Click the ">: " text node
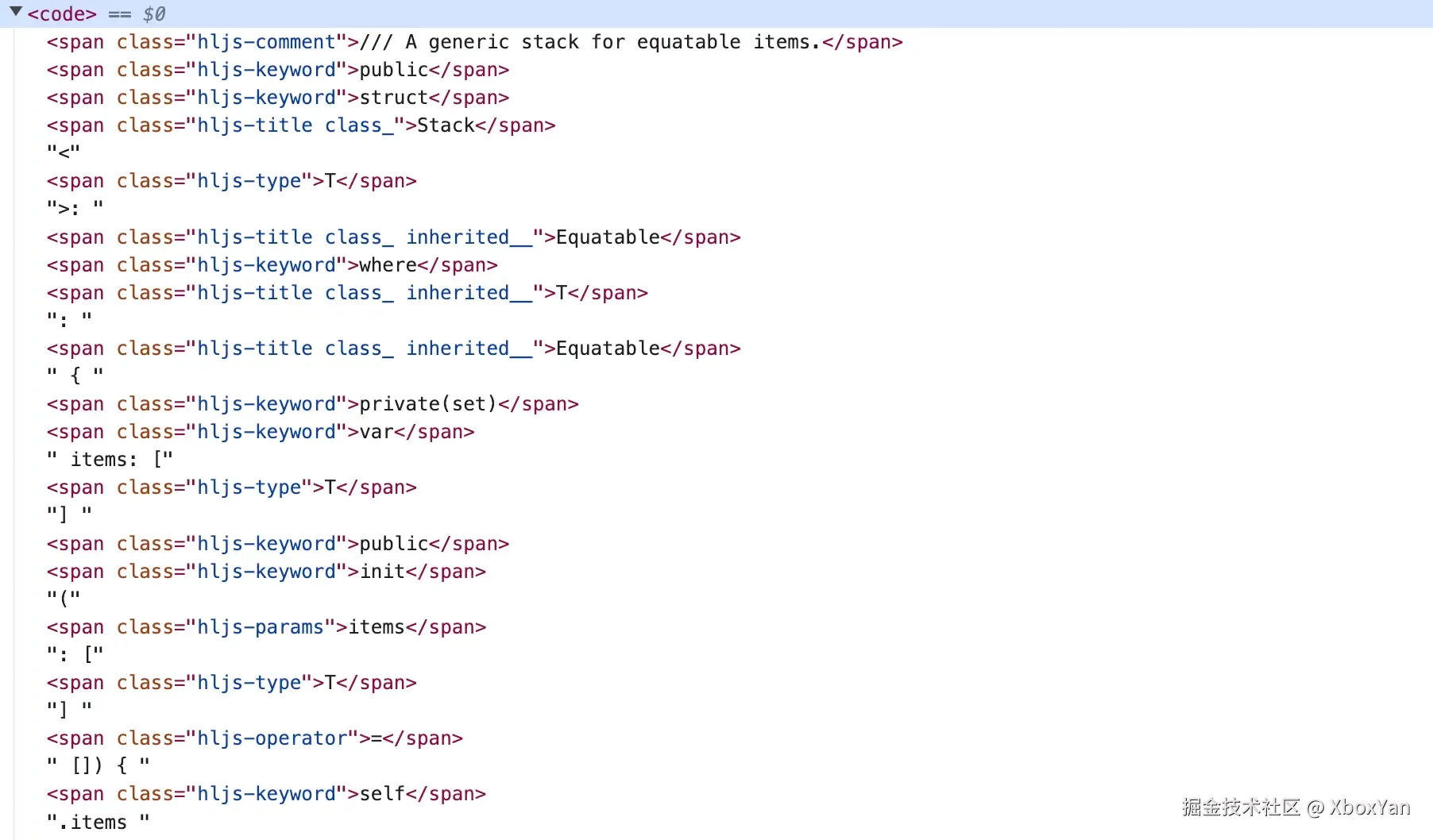Image resolution: width=1433 pixels, height=840 pixels. coord(75,209)
